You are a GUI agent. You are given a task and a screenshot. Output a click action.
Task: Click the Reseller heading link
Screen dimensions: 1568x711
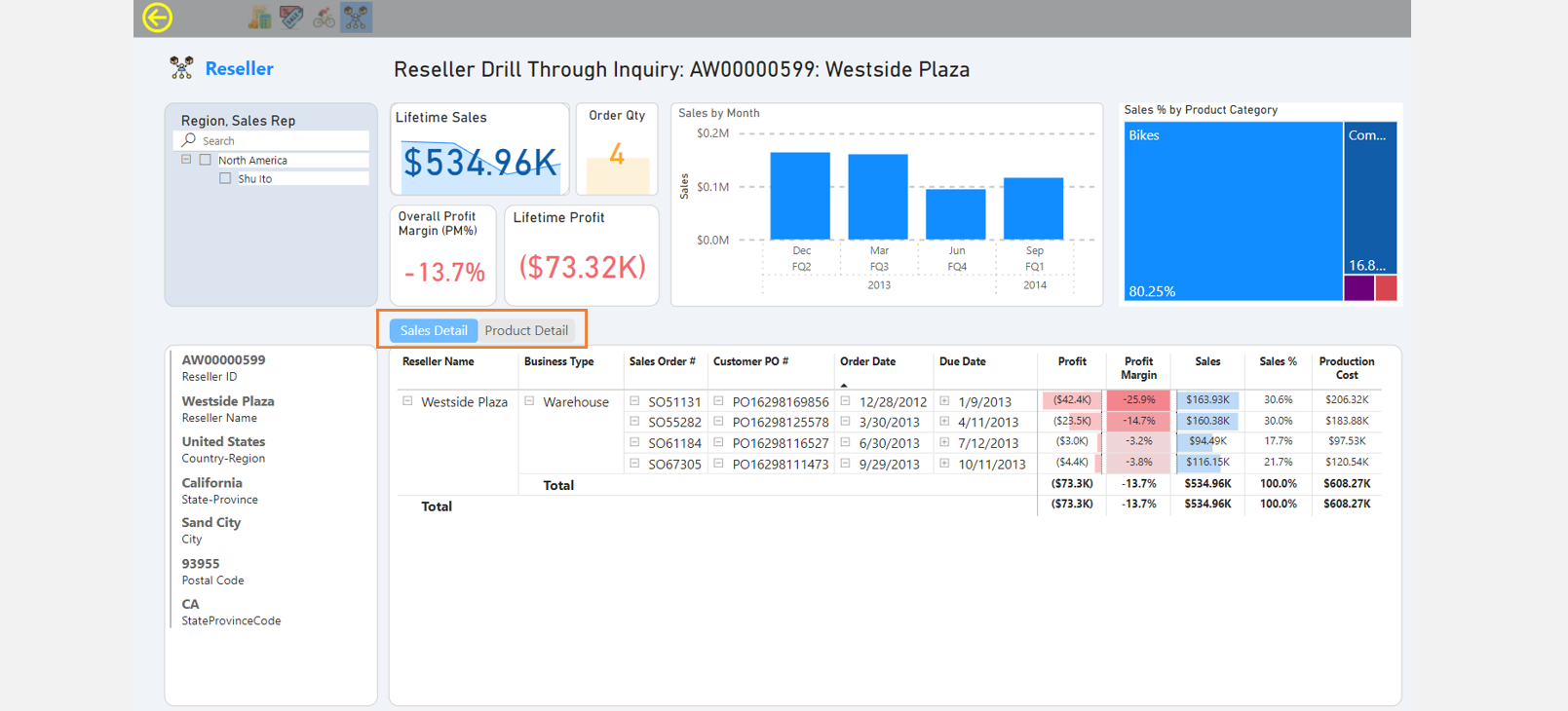pyautogui.click(x=239, y=68)
